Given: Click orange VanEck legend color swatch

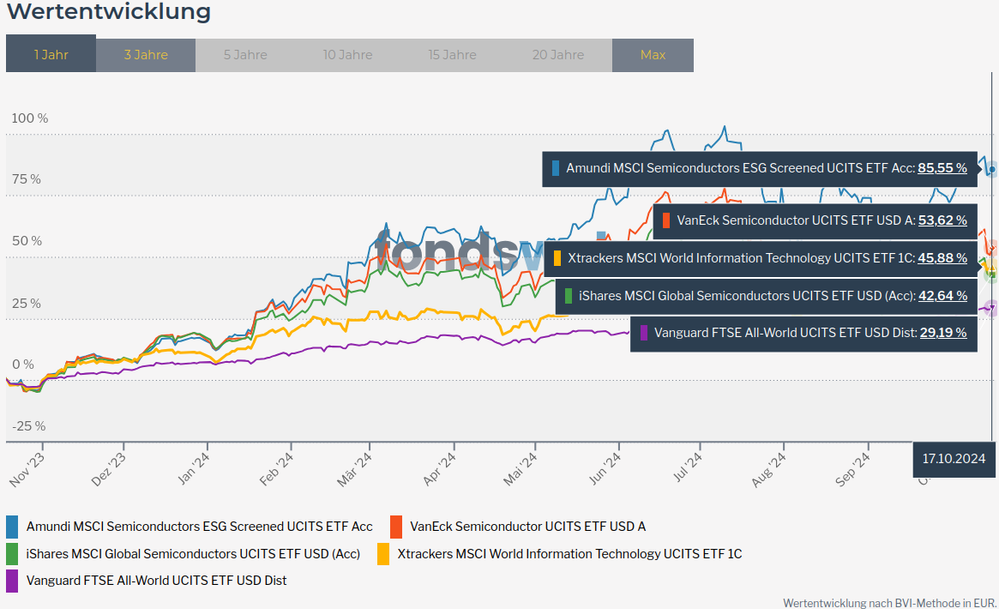Looking at the screenshot, I should click(396, 526).
